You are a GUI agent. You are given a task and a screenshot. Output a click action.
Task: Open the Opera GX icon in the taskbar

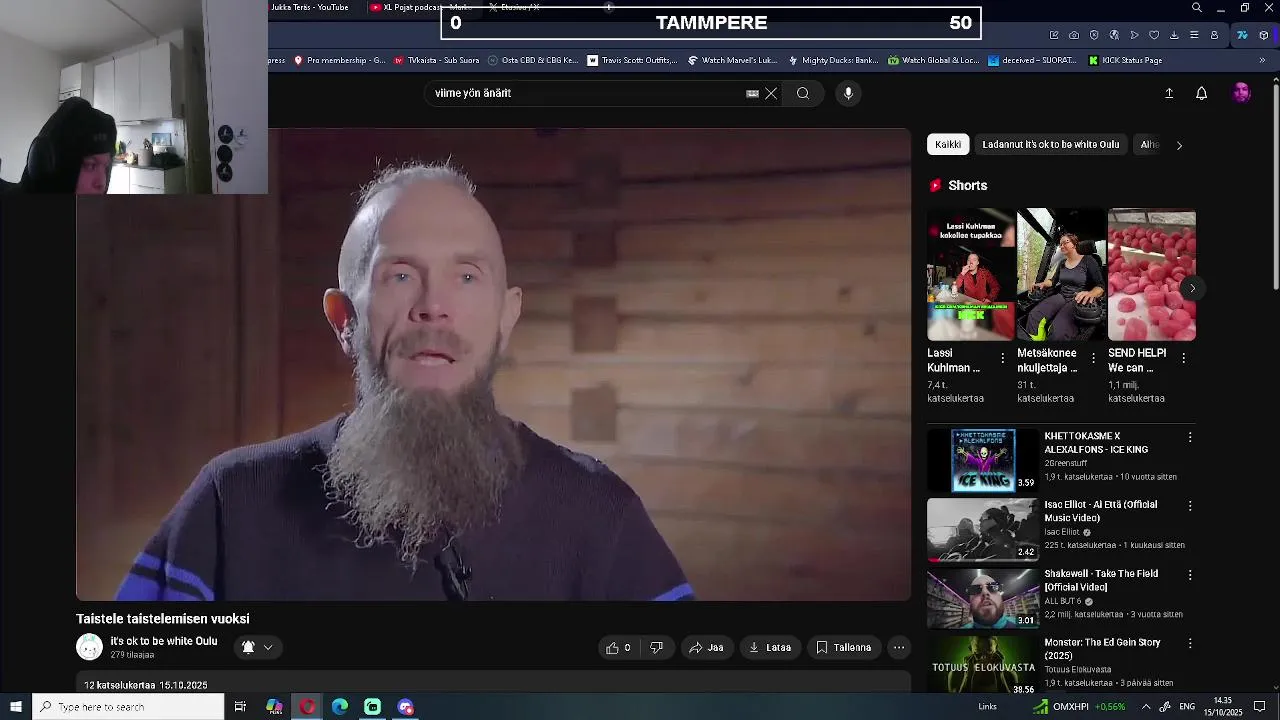pos(307,707)
